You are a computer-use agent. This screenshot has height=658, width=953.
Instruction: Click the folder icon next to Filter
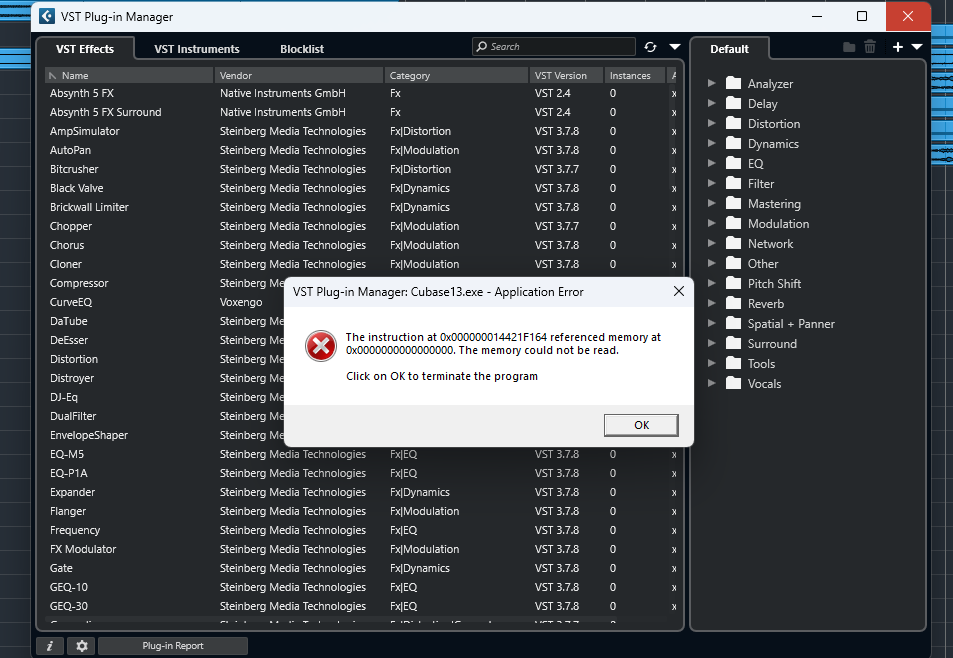point(734,183)
